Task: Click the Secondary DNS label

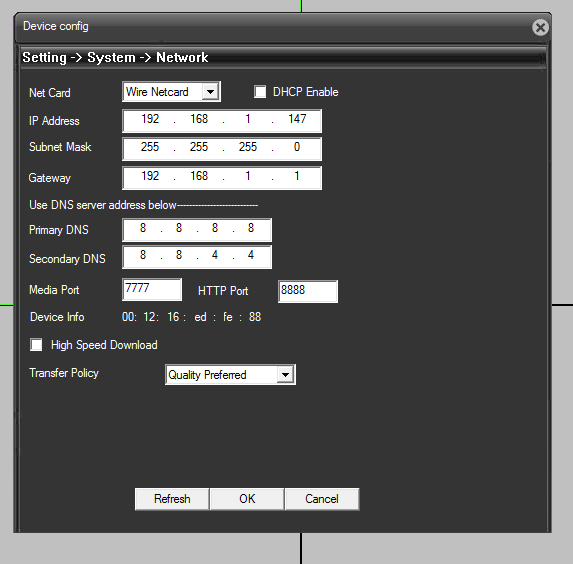Action: pos(67,259)
